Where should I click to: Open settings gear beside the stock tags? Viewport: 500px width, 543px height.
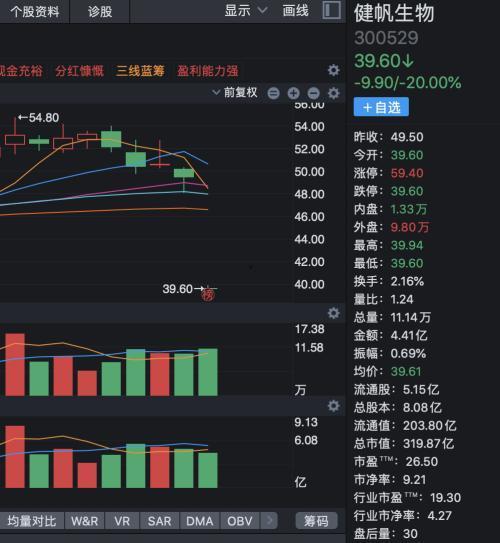[333, 70]
